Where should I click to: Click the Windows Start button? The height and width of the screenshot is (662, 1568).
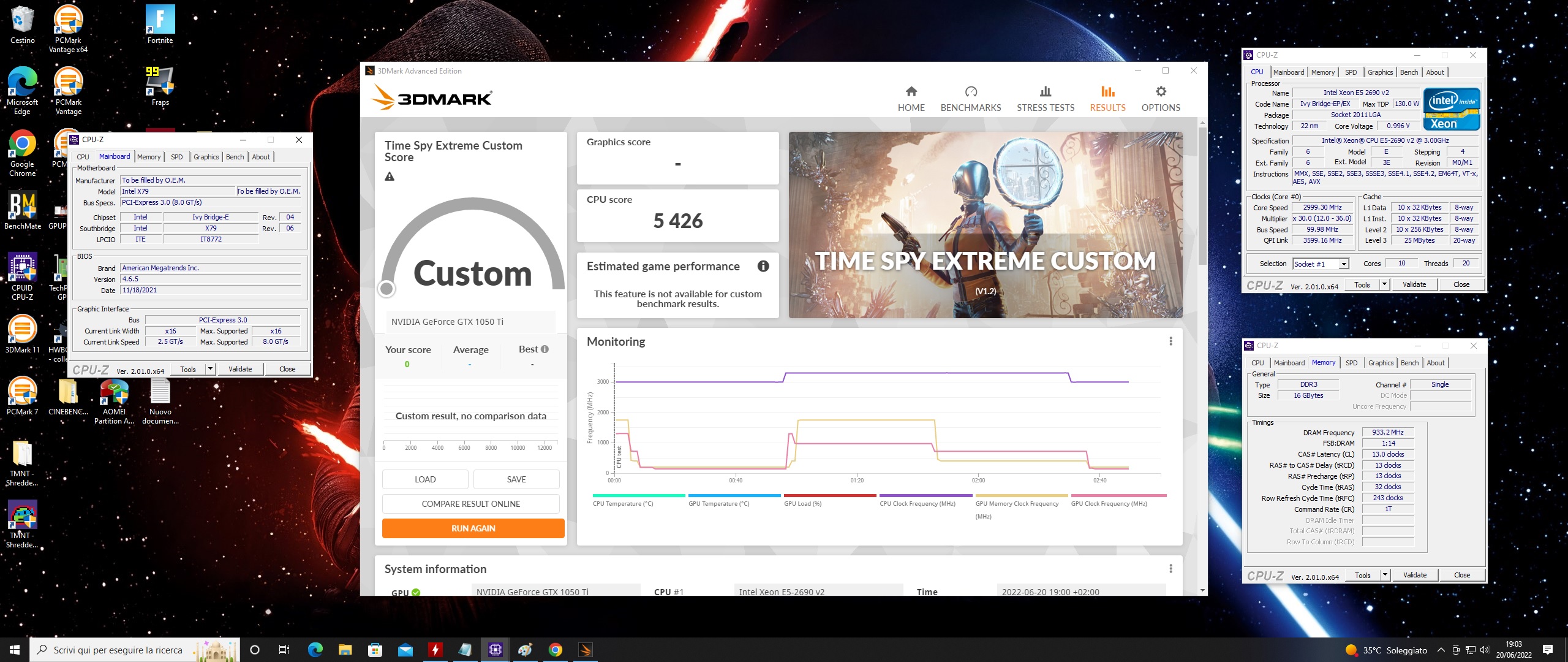click(x=15, y=650)
